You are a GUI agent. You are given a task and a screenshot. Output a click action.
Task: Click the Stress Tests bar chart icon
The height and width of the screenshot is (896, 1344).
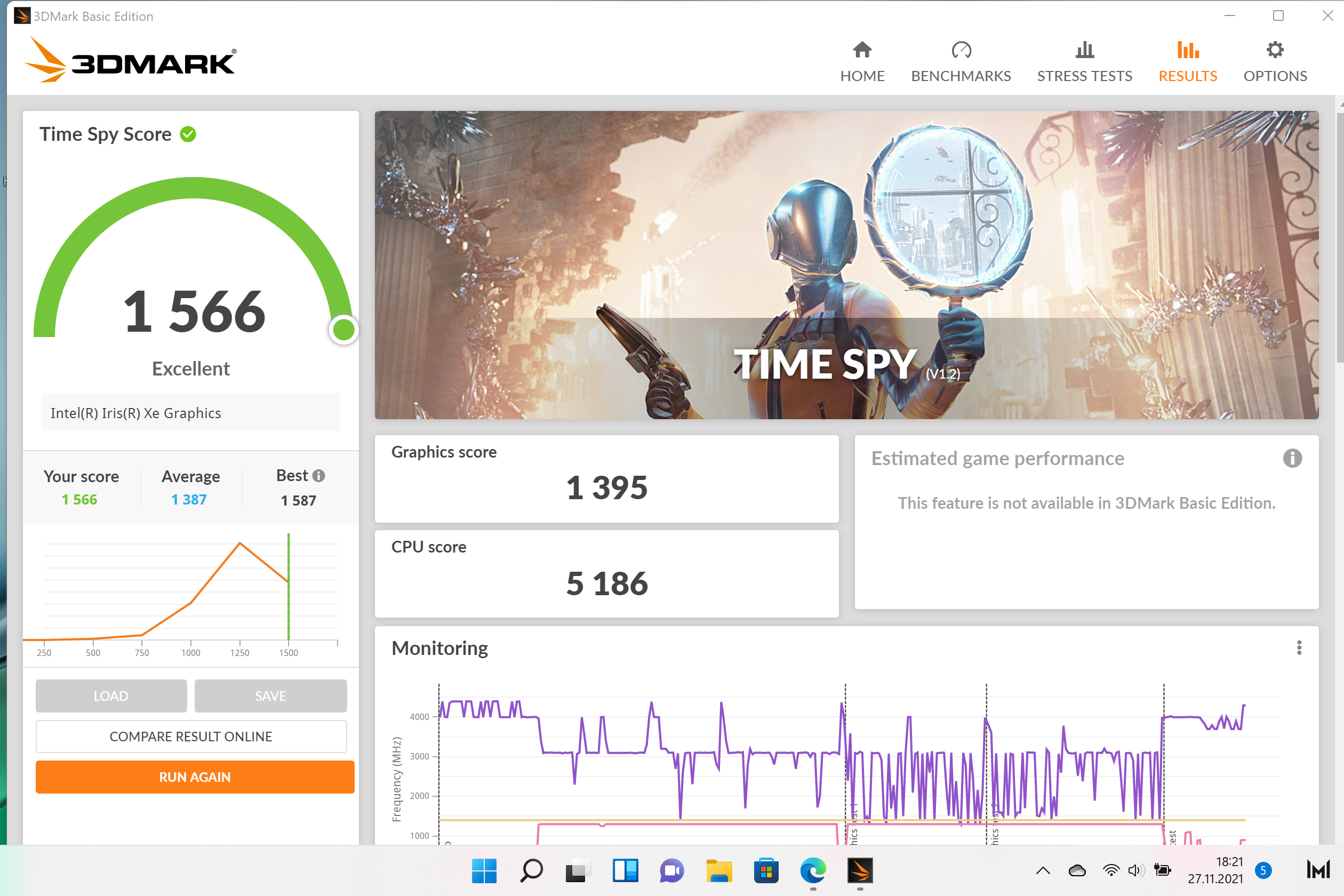point(1085,50)
